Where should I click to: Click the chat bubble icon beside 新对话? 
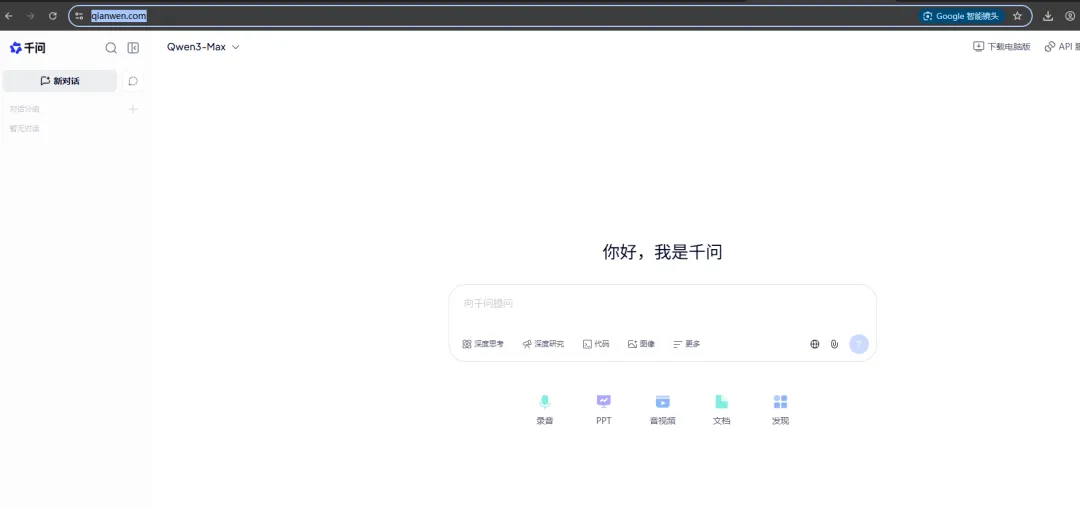[133, 81]
